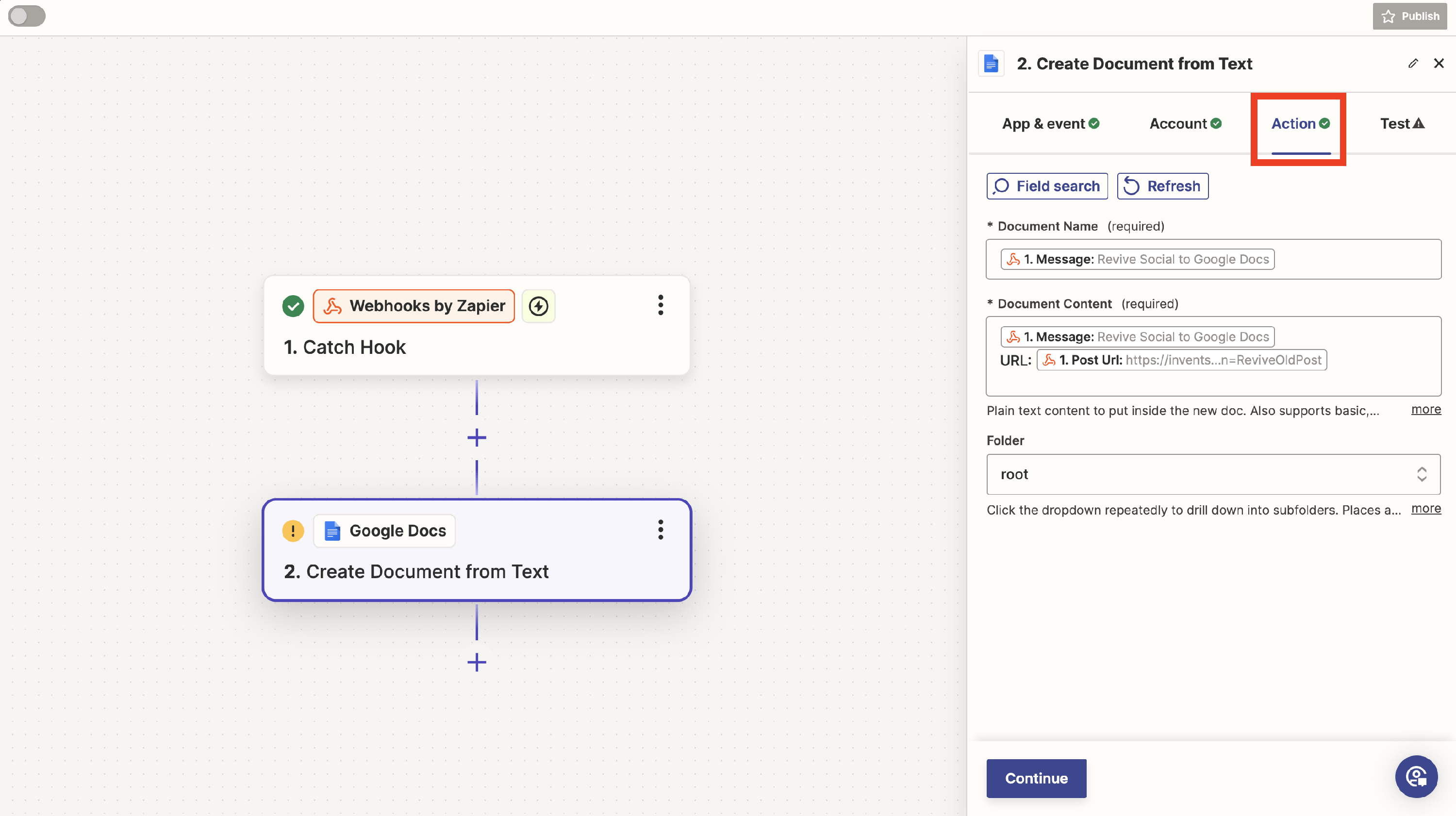Toggle the Zap on/off switch
This screenshot has height=816, width=1456.
point(27,16)
